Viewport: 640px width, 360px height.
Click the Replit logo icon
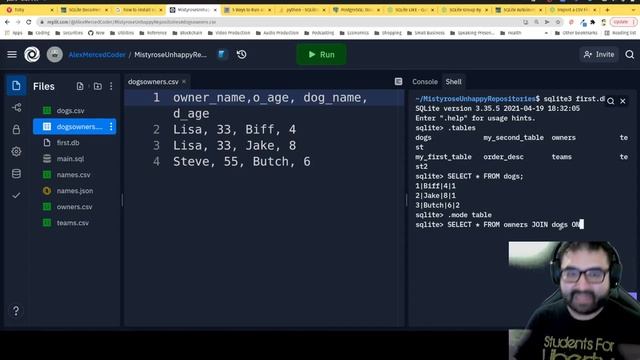tap(32, 54)
